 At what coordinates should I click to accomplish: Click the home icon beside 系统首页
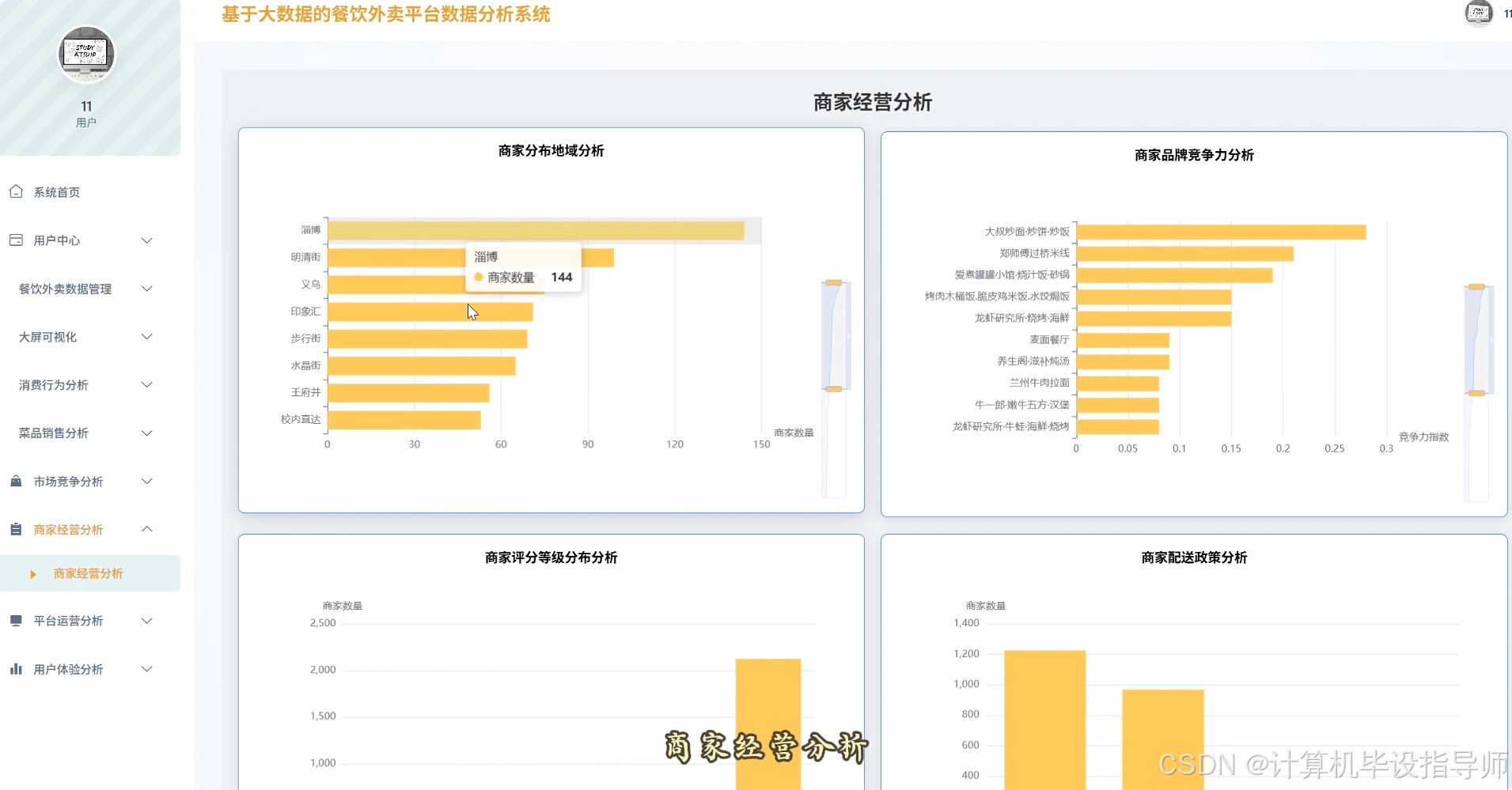tap(16, 191)
